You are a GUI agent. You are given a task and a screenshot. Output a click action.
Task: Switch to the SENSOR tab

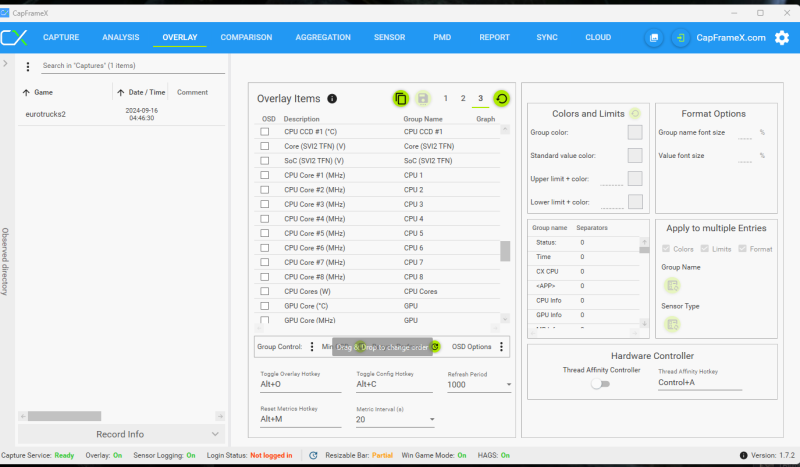(389, 37)
